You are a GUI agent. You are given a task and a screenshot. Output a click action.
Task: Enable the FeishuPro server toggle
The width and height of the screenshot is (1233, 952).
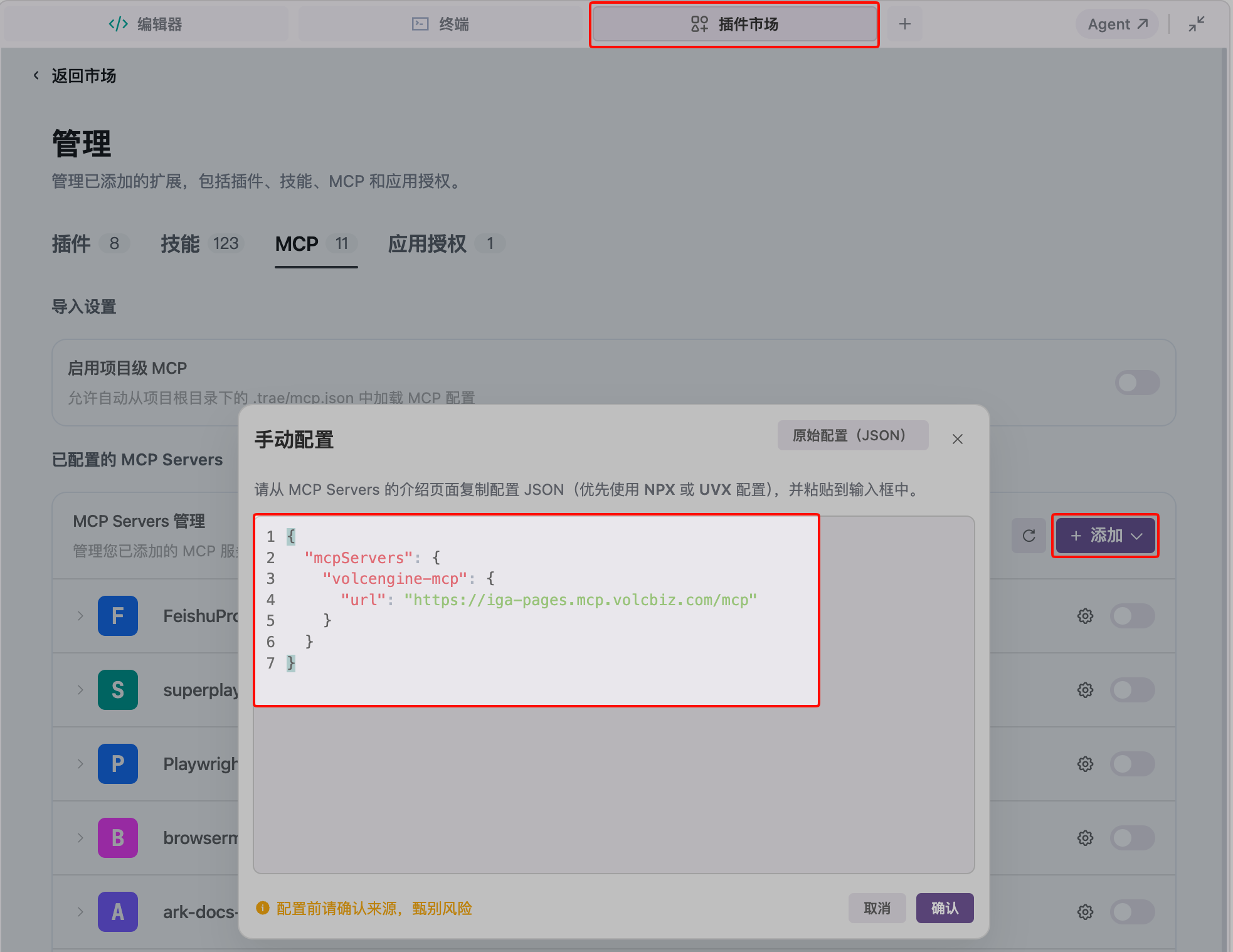pos(1132,616)
